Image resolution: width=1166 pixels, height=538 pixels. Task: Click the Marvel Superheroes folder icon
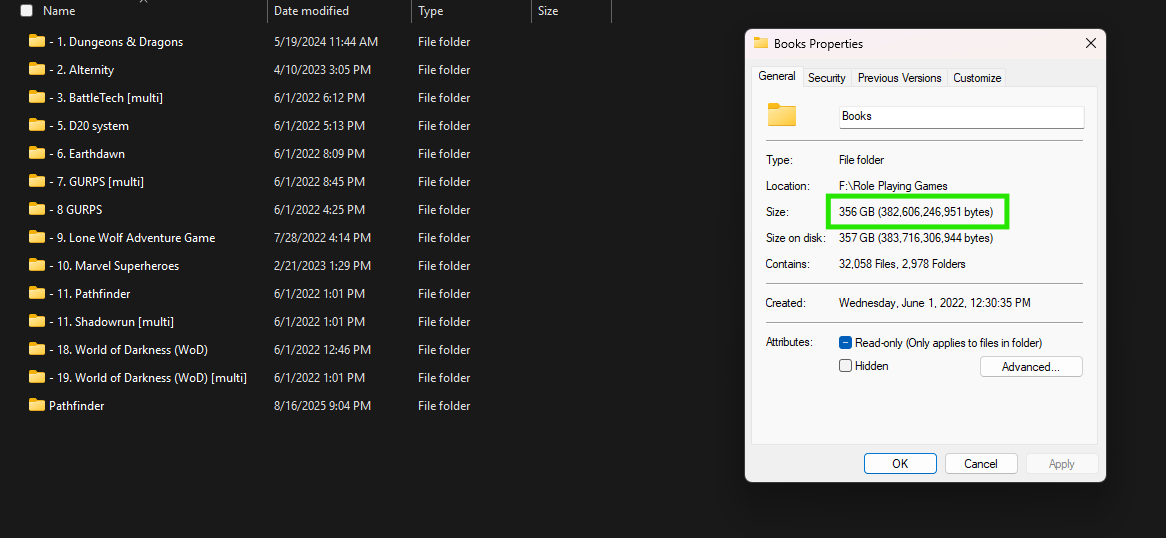pos(37,265)
